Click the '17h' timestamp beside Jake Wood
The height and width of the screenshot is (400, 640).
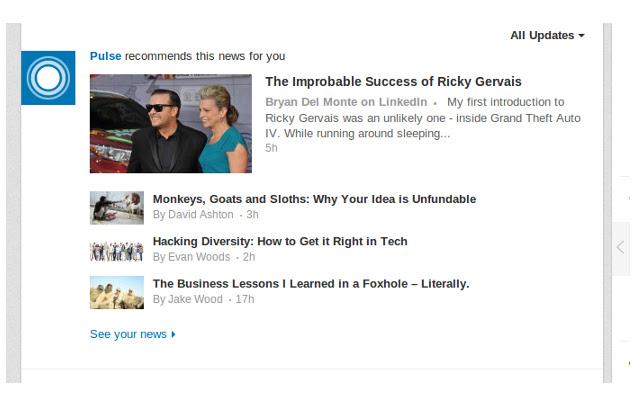pyautogui.click(x=245, y=299)
